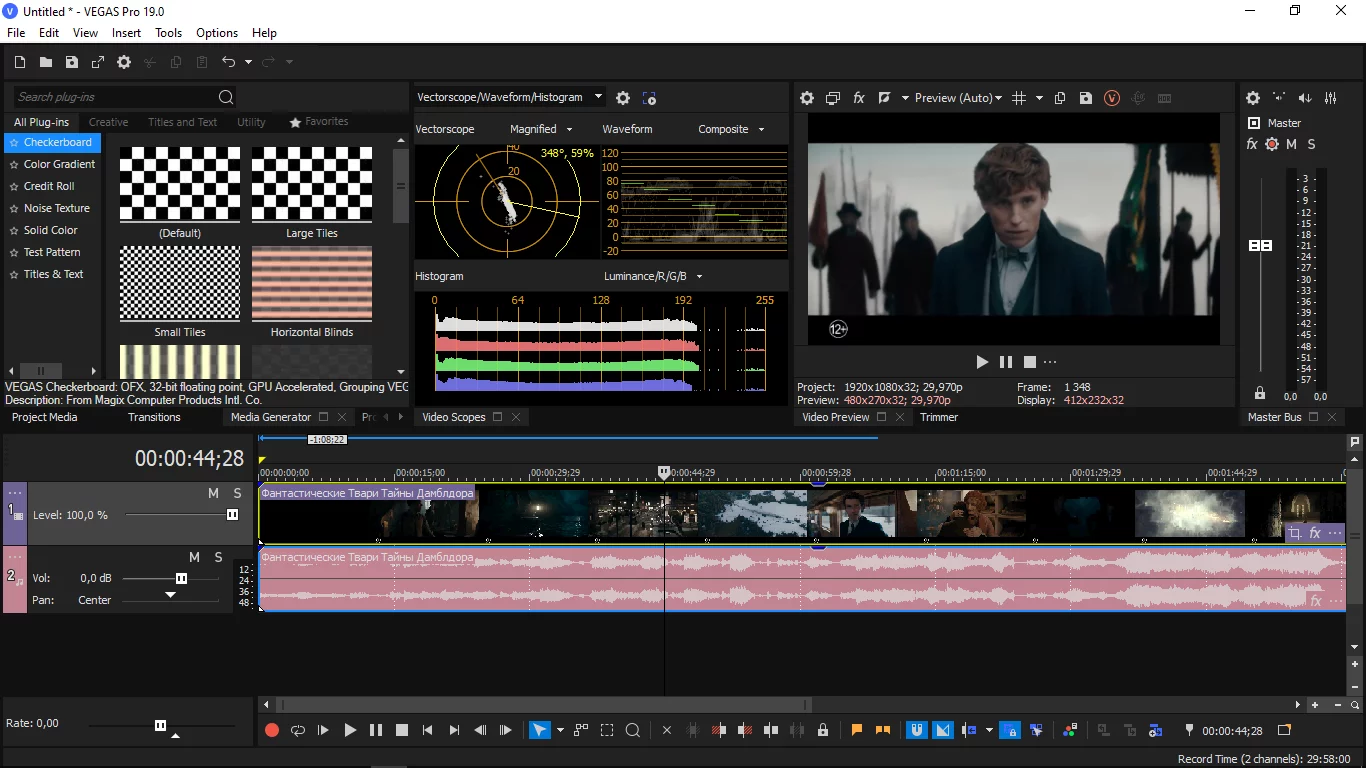Toggle Loop Playback in transport bar

tap(298, 730)
